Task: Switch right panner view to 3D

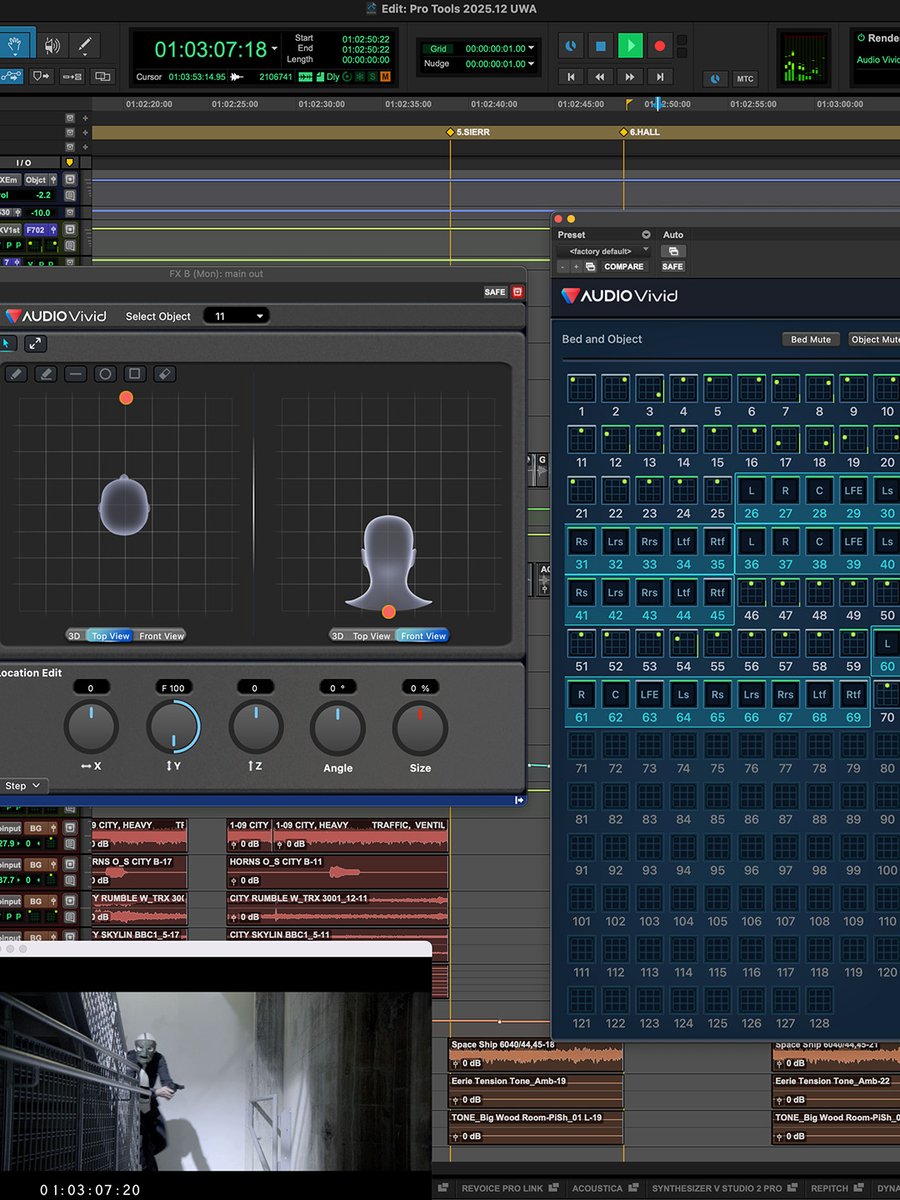Action: click(x=339, y=636)
